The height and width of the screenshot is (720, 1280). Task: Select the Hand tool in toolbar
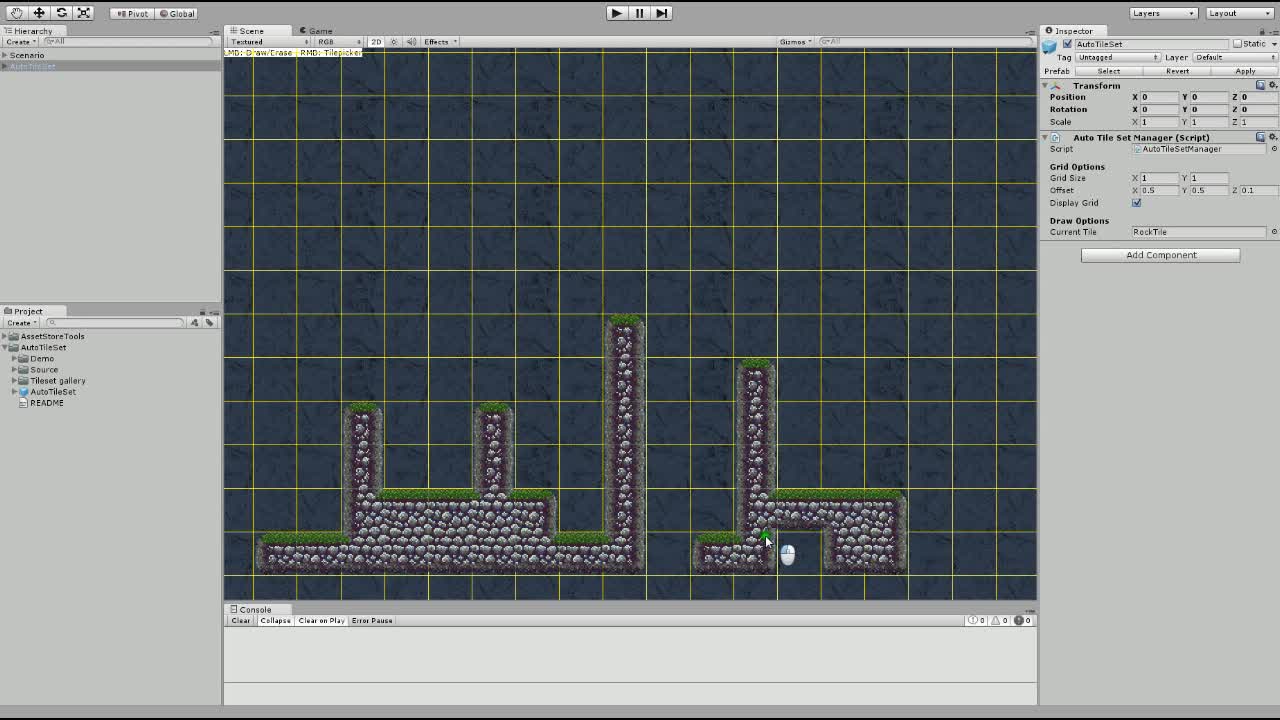[x=16, y=13]
